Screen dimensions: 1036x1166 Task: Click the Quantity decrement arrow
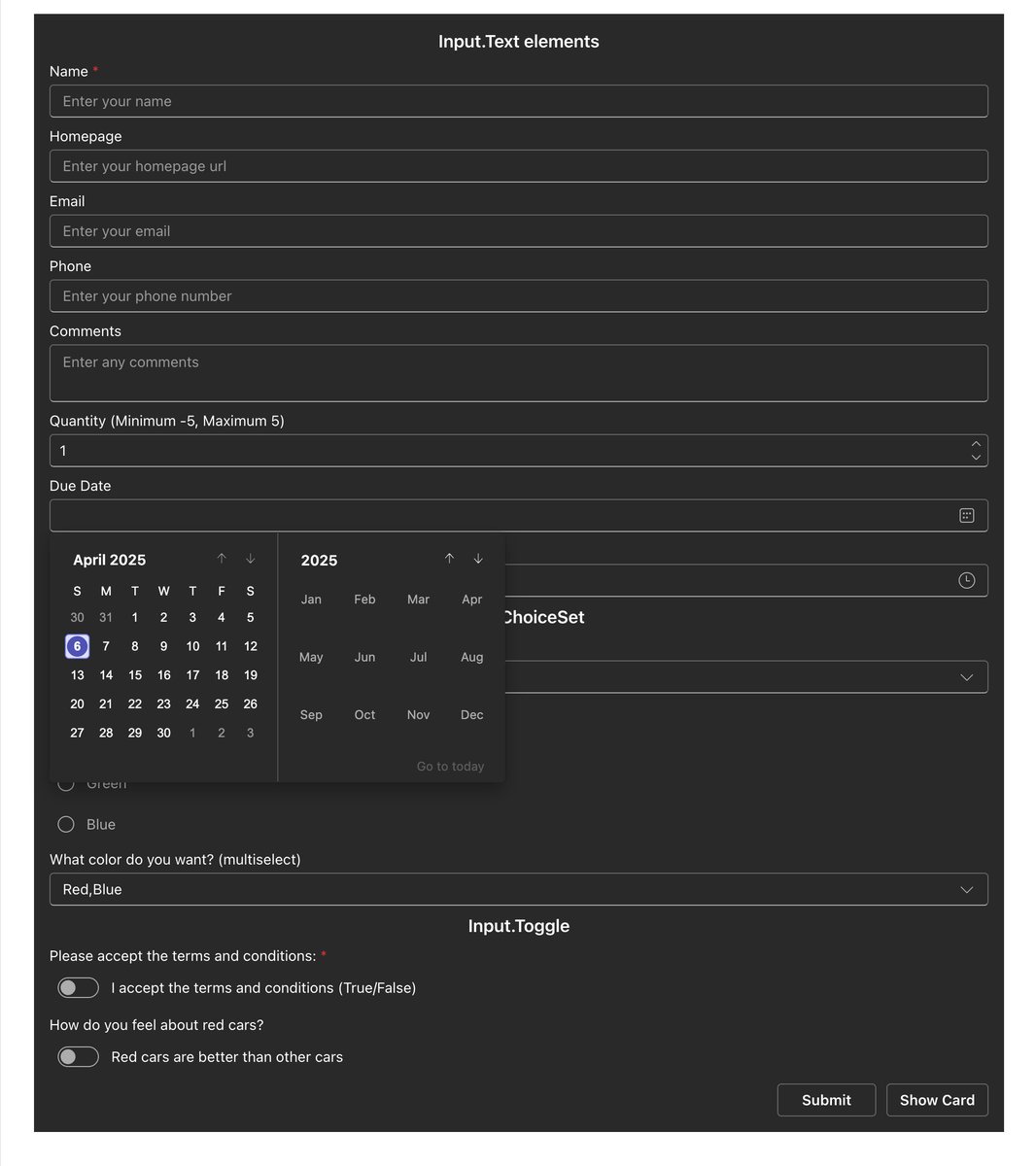click(976, 456)
